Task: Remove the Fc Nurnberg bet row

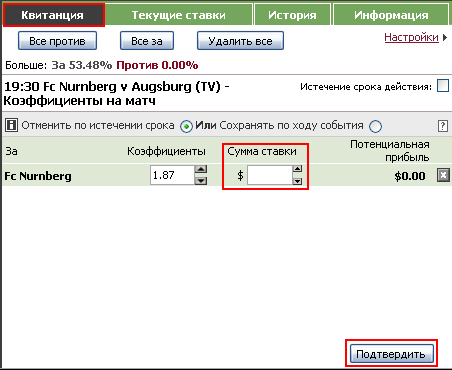Action: point(443,175)
